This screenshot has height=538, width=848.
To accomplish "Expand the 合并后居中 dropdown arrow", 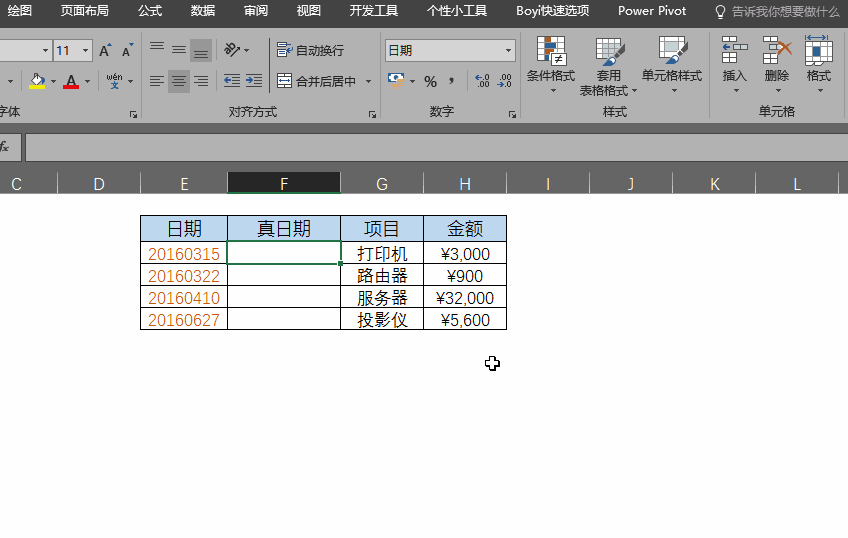I will point(368,82).
